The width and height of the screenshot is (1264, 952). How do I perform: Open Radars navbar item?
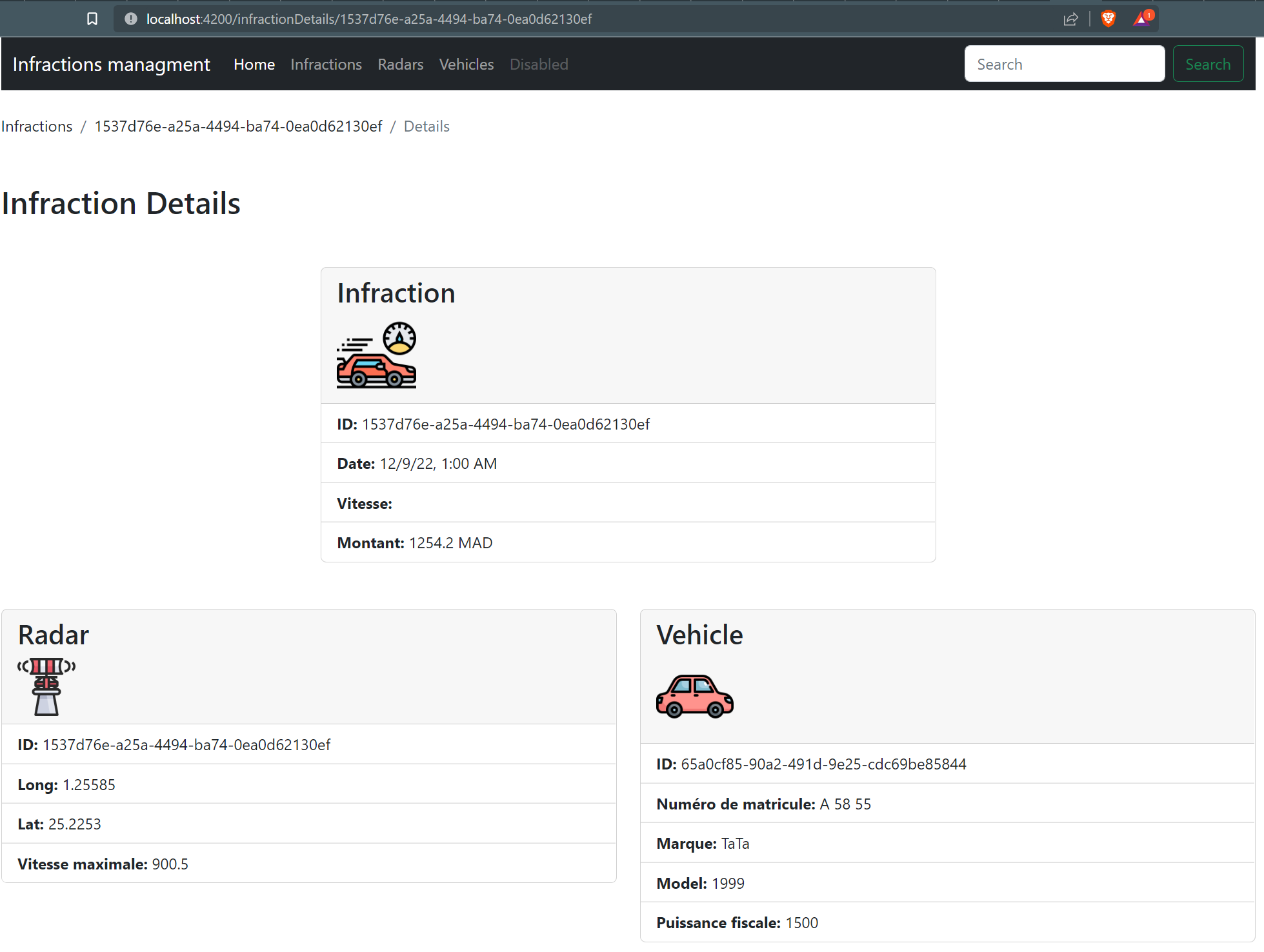(400, 64)
